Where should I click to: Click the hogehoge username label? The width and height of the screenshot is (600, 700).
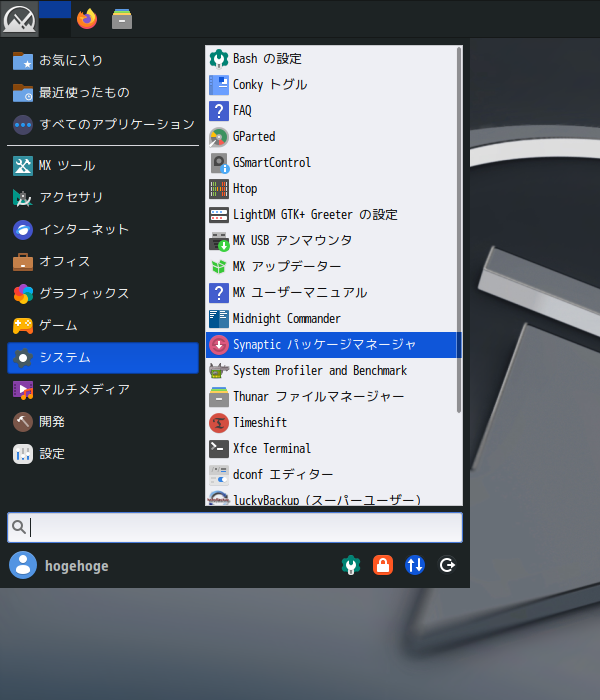point(77,566)
